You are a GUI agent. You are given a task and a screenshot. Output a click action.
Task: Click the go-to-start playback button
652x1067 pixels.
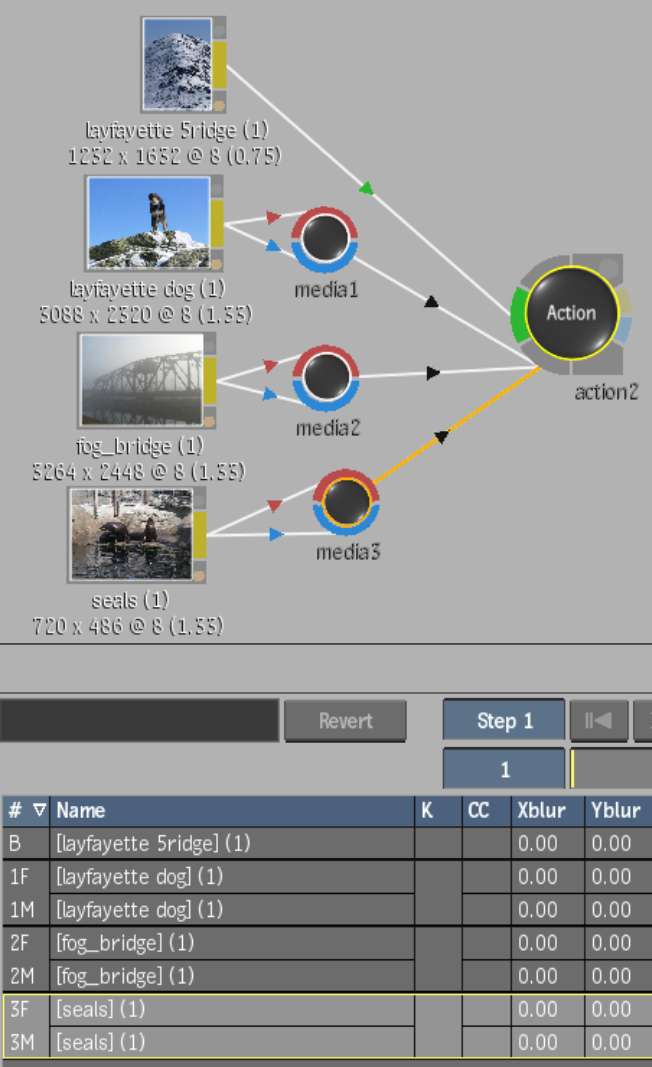[x=597, y=720]
